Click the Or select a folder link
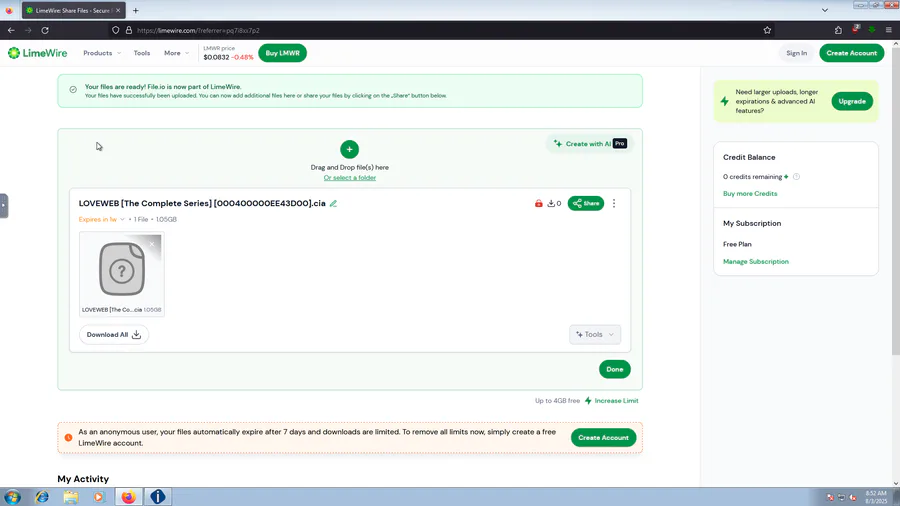The width and height of the screenshot is (900, 506). (350, 178)
